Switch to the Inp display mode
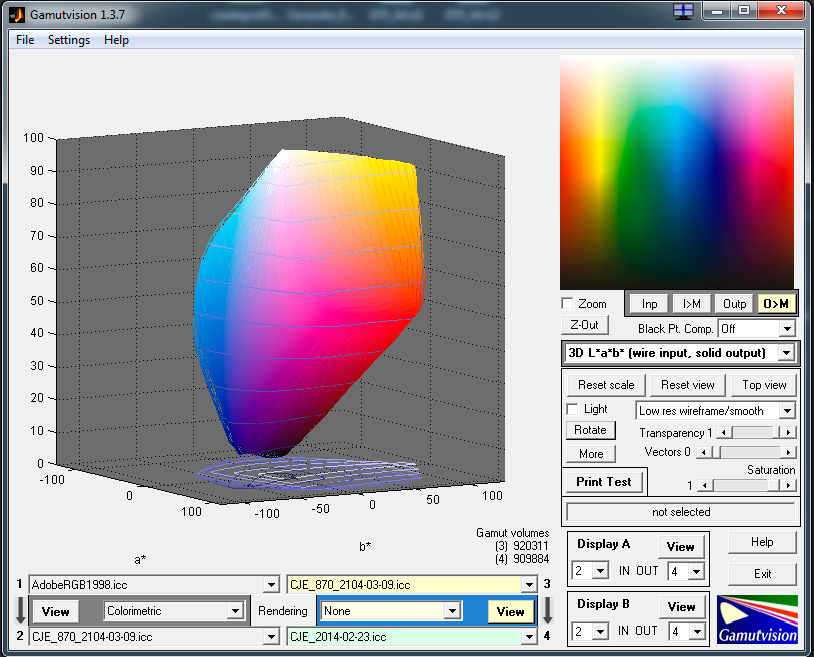The height and width of the screenshot is (657, 814). tap(650, 304)
